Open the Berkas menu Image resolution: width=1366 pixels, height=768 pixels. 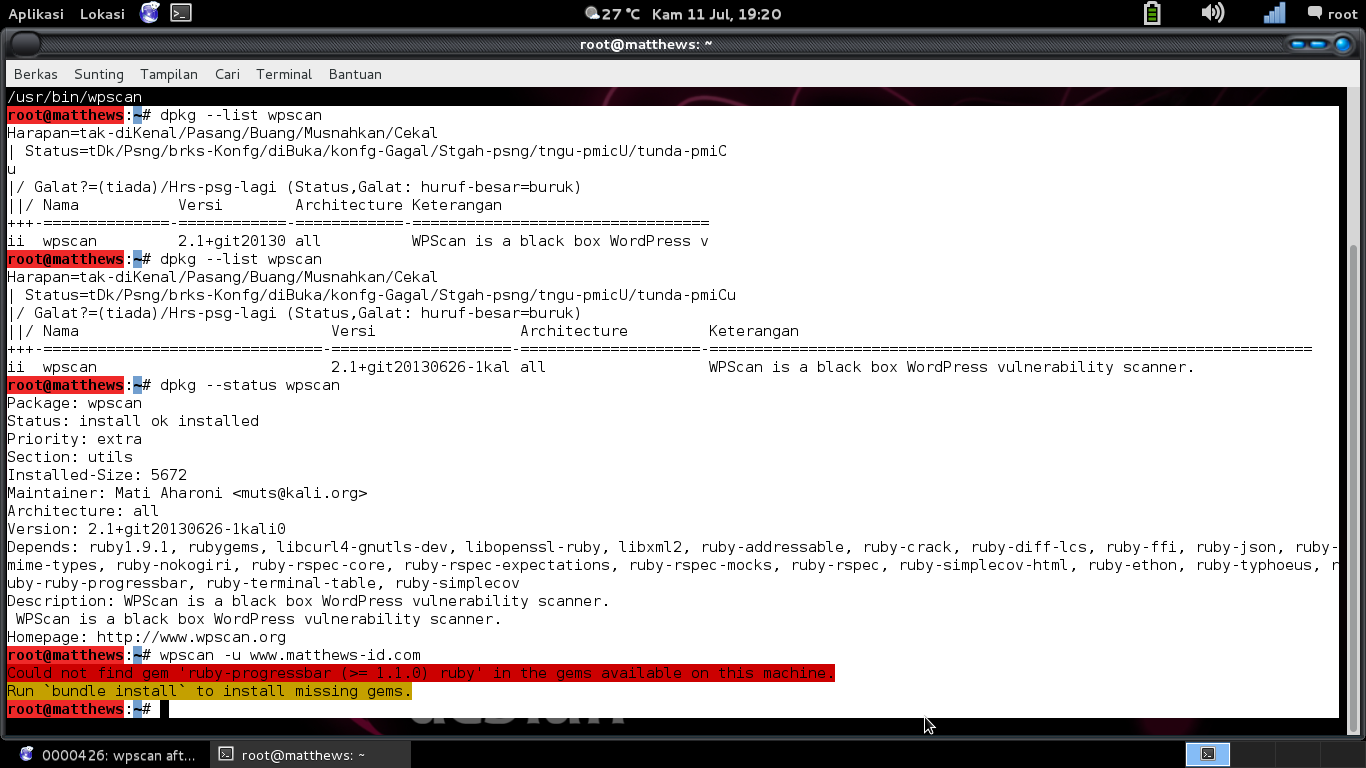pyautogui.click(x=35, y=74)
